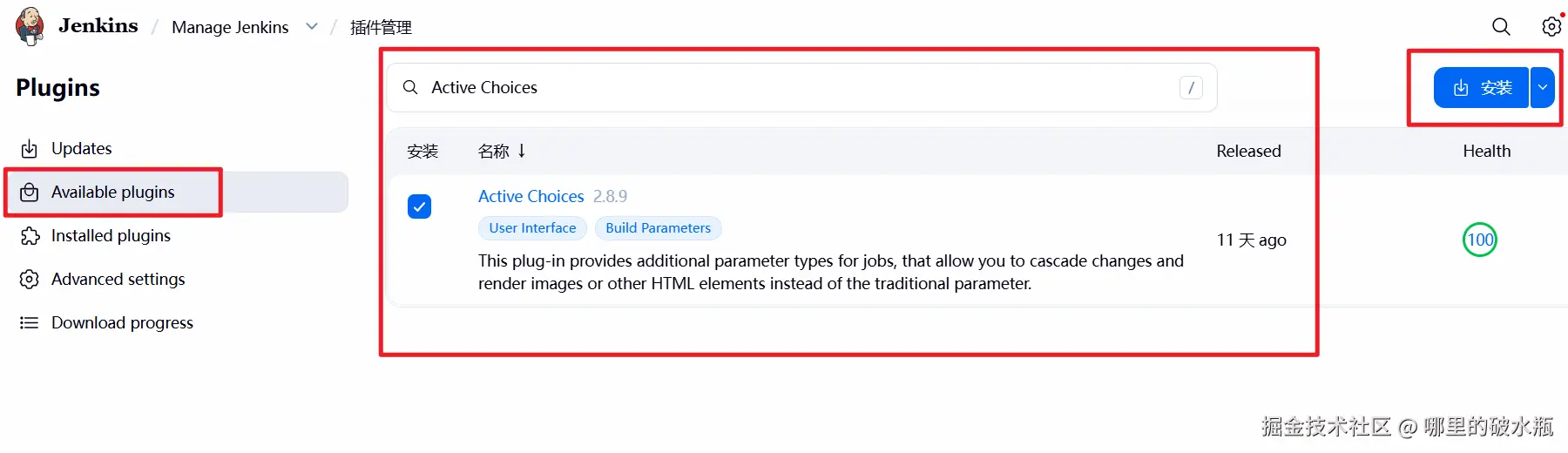Click the Installed plugins puzzle icon
Image resolution: width=1568 pixels, height=453 pixels.
30,236
